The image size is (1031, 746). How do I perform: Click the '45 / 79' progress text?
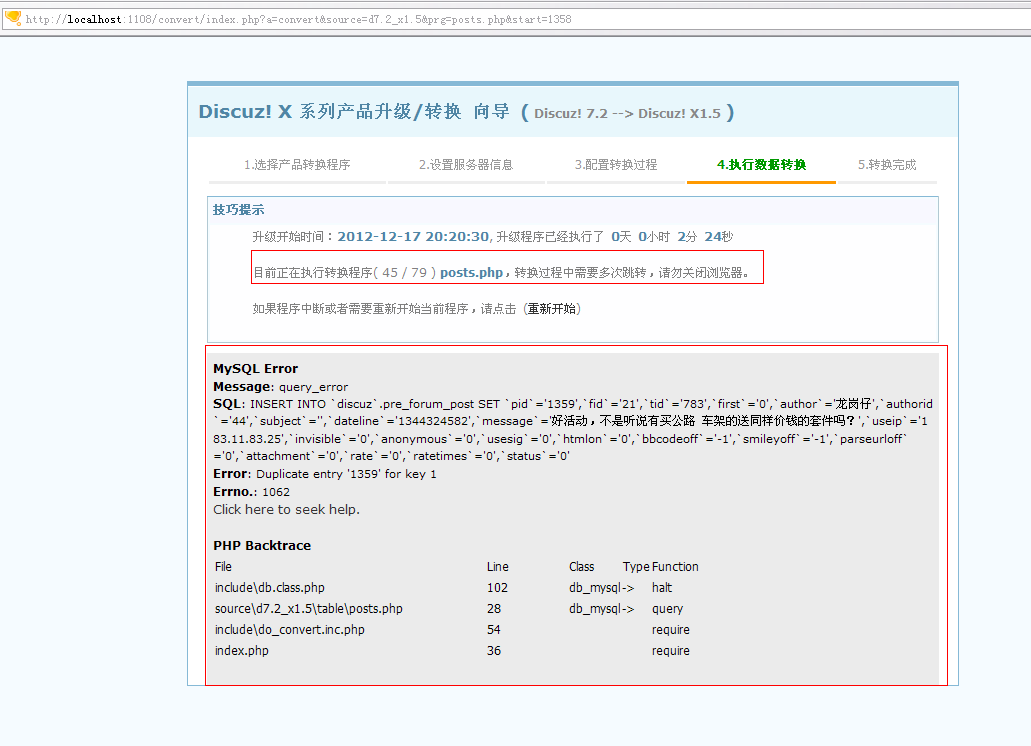pyautogui.click(x=404, y=273)
